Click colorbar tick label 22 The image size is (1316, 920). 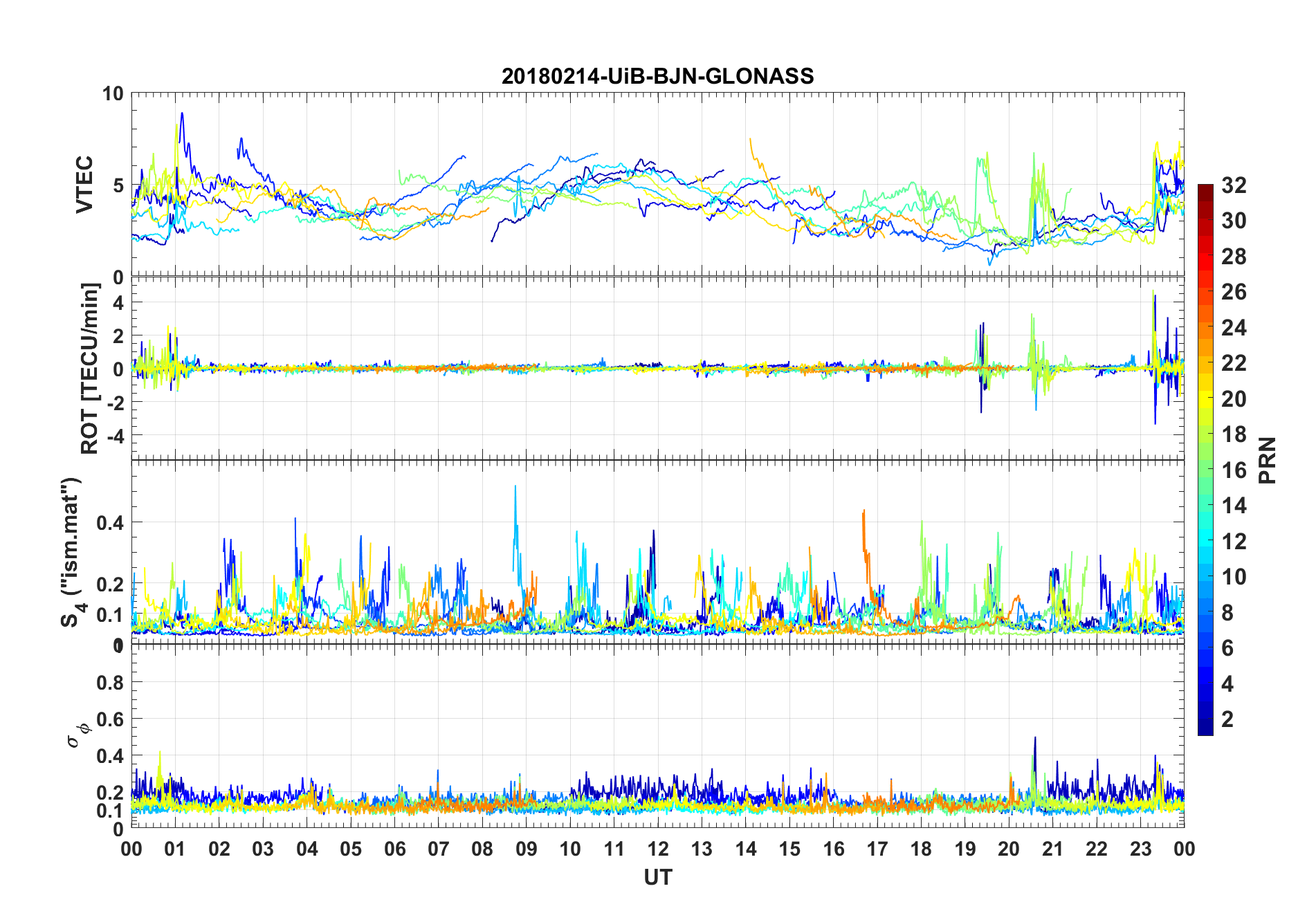1234,363
